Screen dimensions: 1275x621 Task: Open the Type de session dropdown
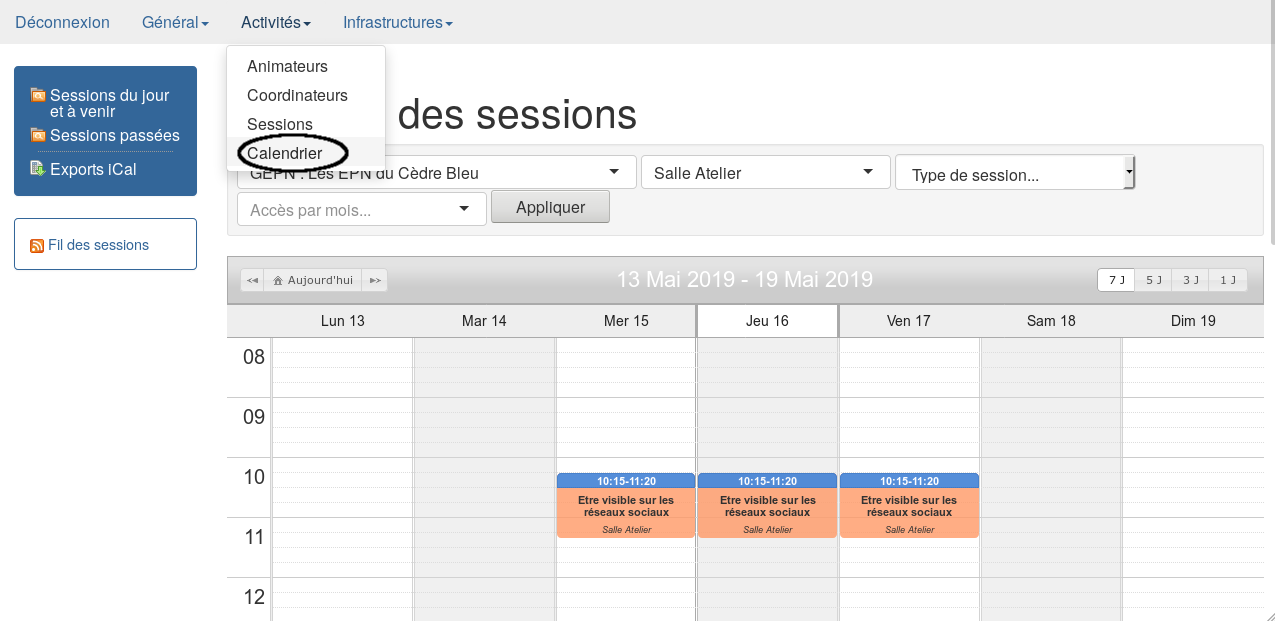1015,175
